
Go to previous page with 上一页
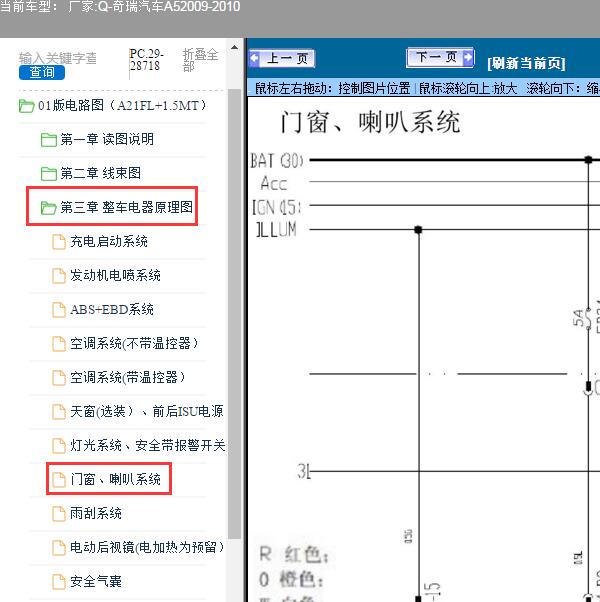point(282,58)
